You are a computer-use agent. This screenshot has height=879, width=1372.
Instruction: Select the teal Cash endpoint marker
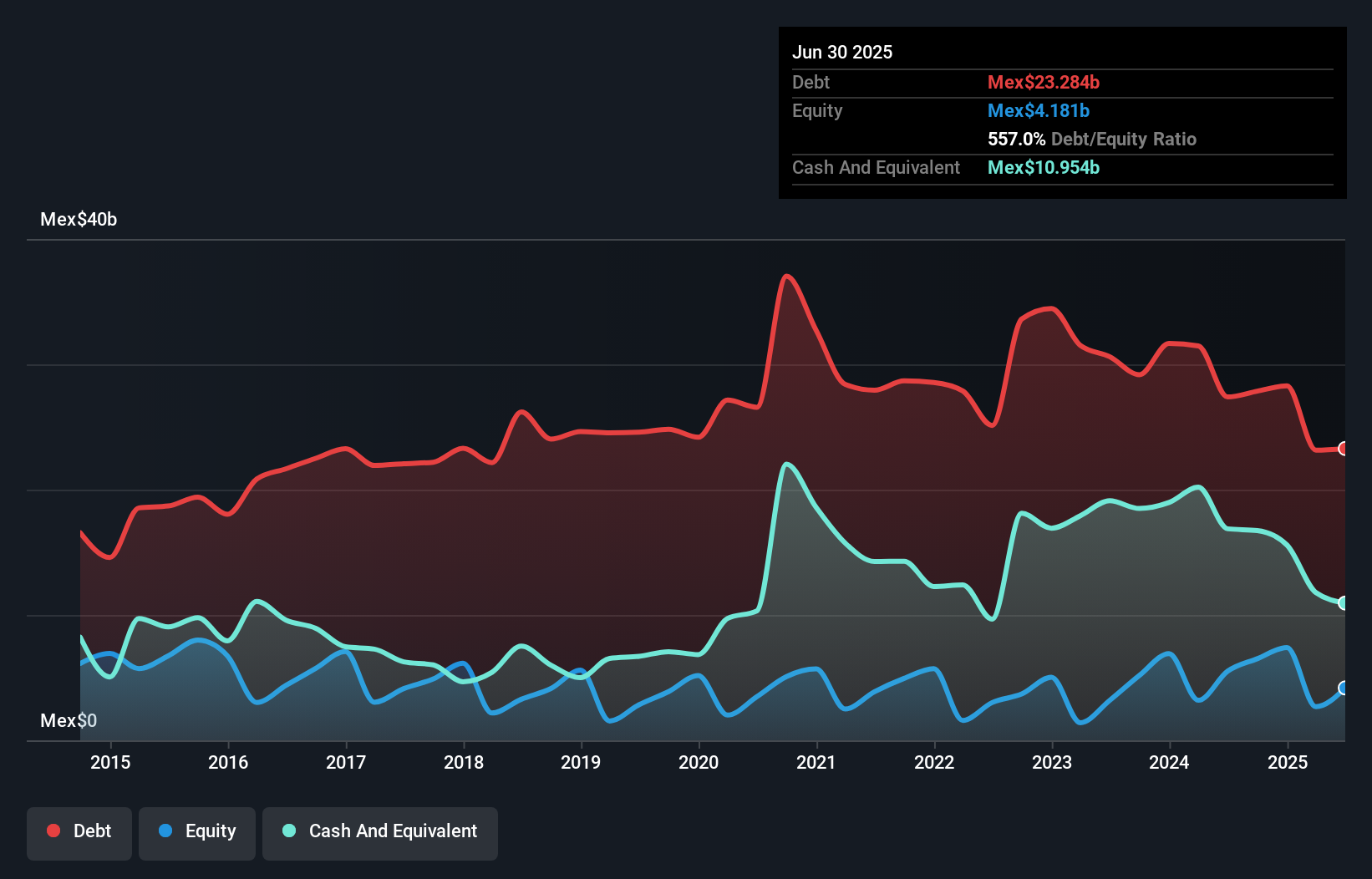(x=1343, y=602)
